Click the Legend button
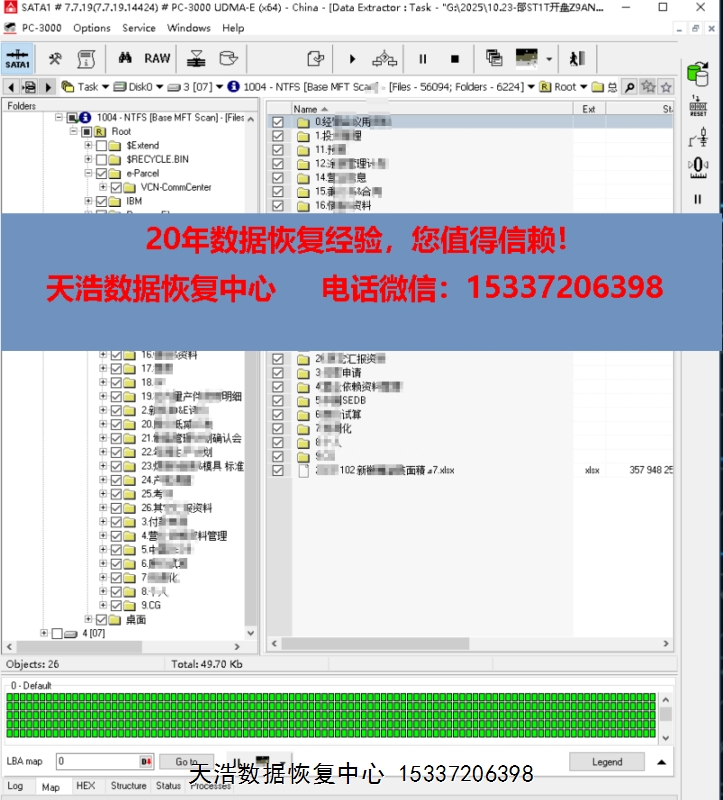 point(606,761)
